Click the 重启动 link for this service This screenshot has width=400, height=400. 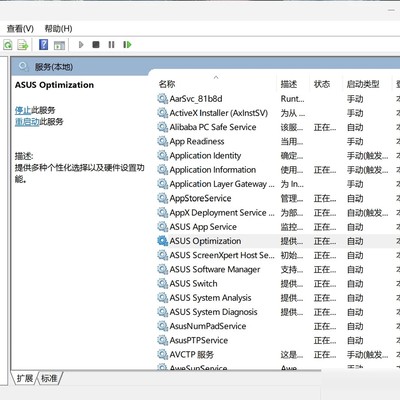[27, 122]
